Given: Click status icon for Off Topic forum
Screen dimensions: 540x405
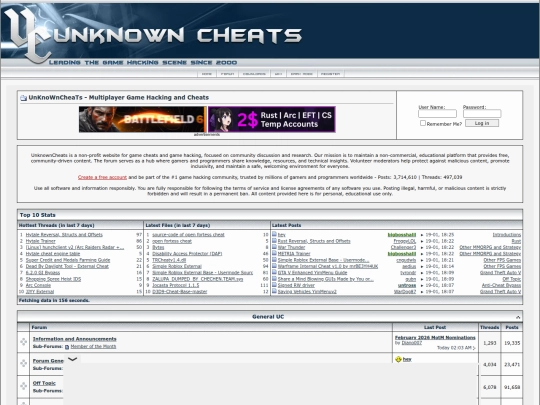Looking at the screenshot, I should [x=23, y=386].
